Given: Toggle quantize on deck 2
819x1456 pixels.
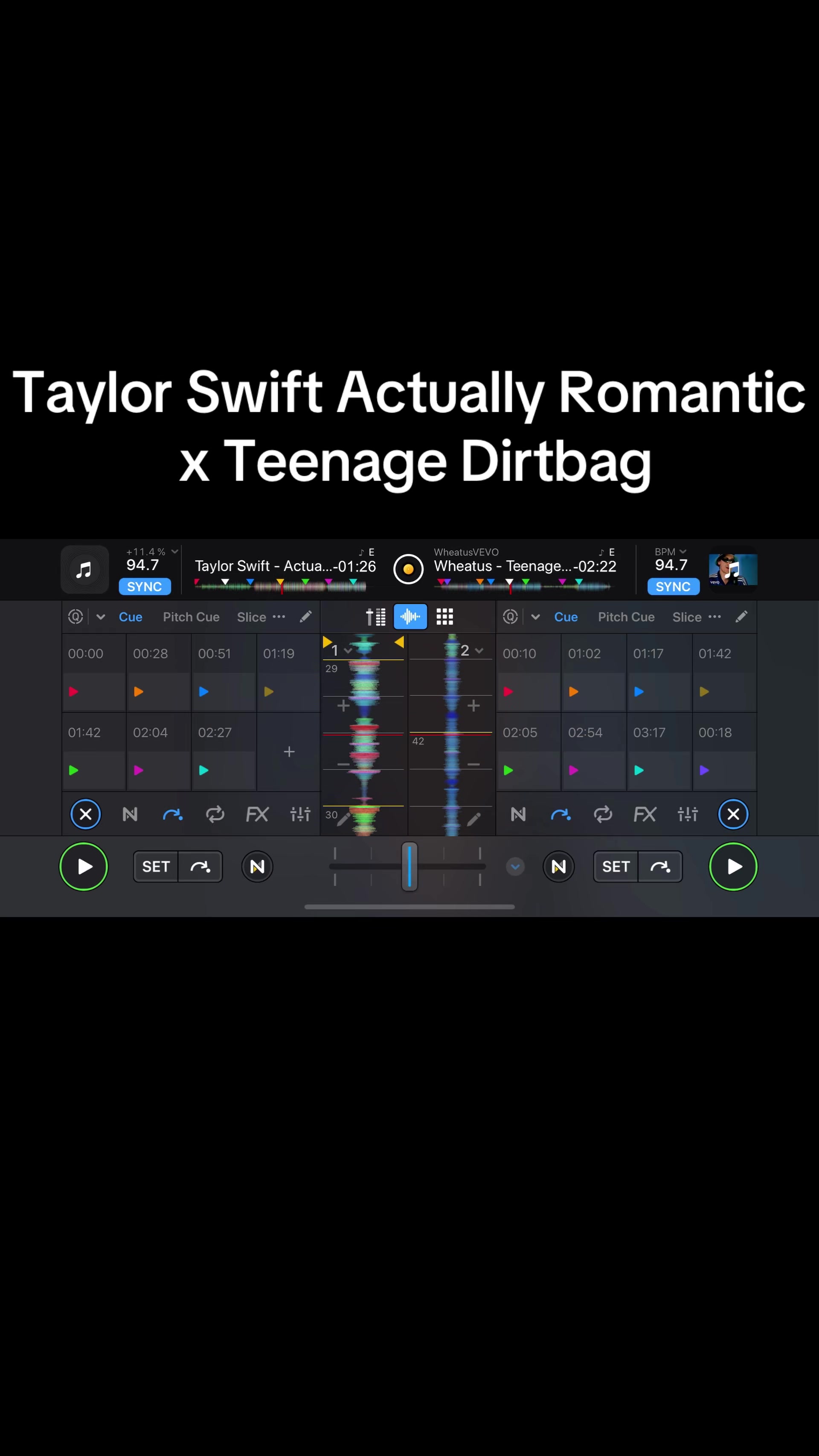Looking at the screenshot, I should click(x=511, y=617).
